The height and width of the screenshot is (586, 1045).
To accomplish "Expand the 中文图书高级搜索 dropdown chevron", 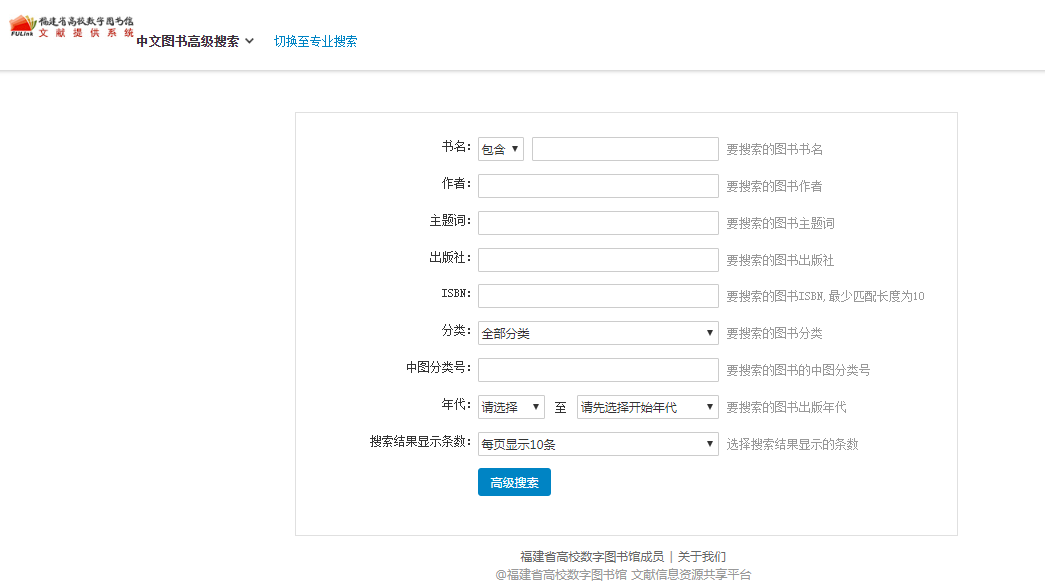I will tap(250, 41).
